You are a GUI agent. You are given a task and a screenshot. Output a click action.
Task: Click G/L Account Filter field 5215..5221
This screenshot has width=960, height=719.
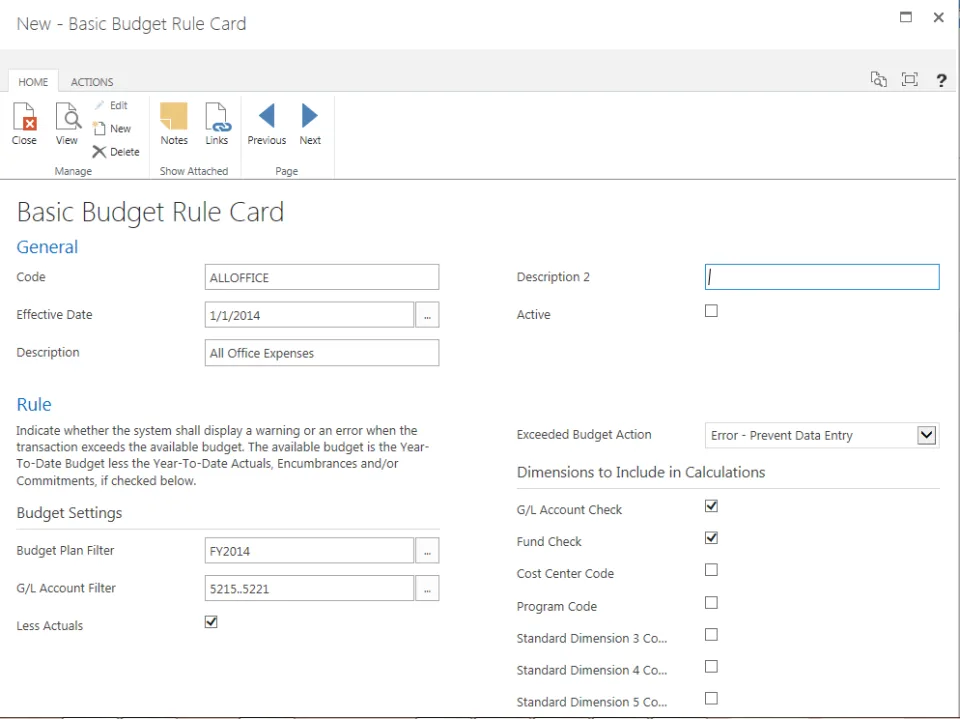tap(309, 589)
